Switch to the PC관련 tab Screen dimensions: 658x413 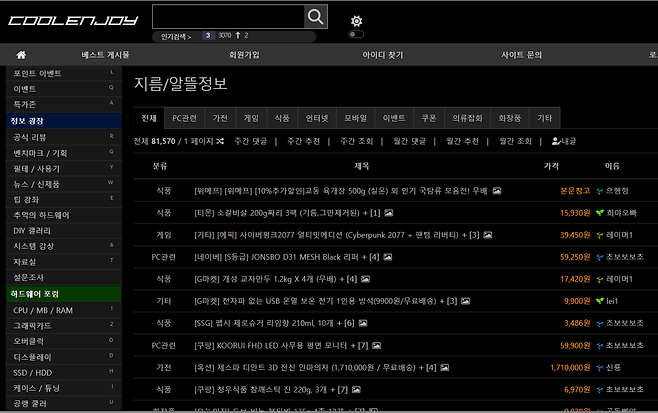[x=184, y=117]
